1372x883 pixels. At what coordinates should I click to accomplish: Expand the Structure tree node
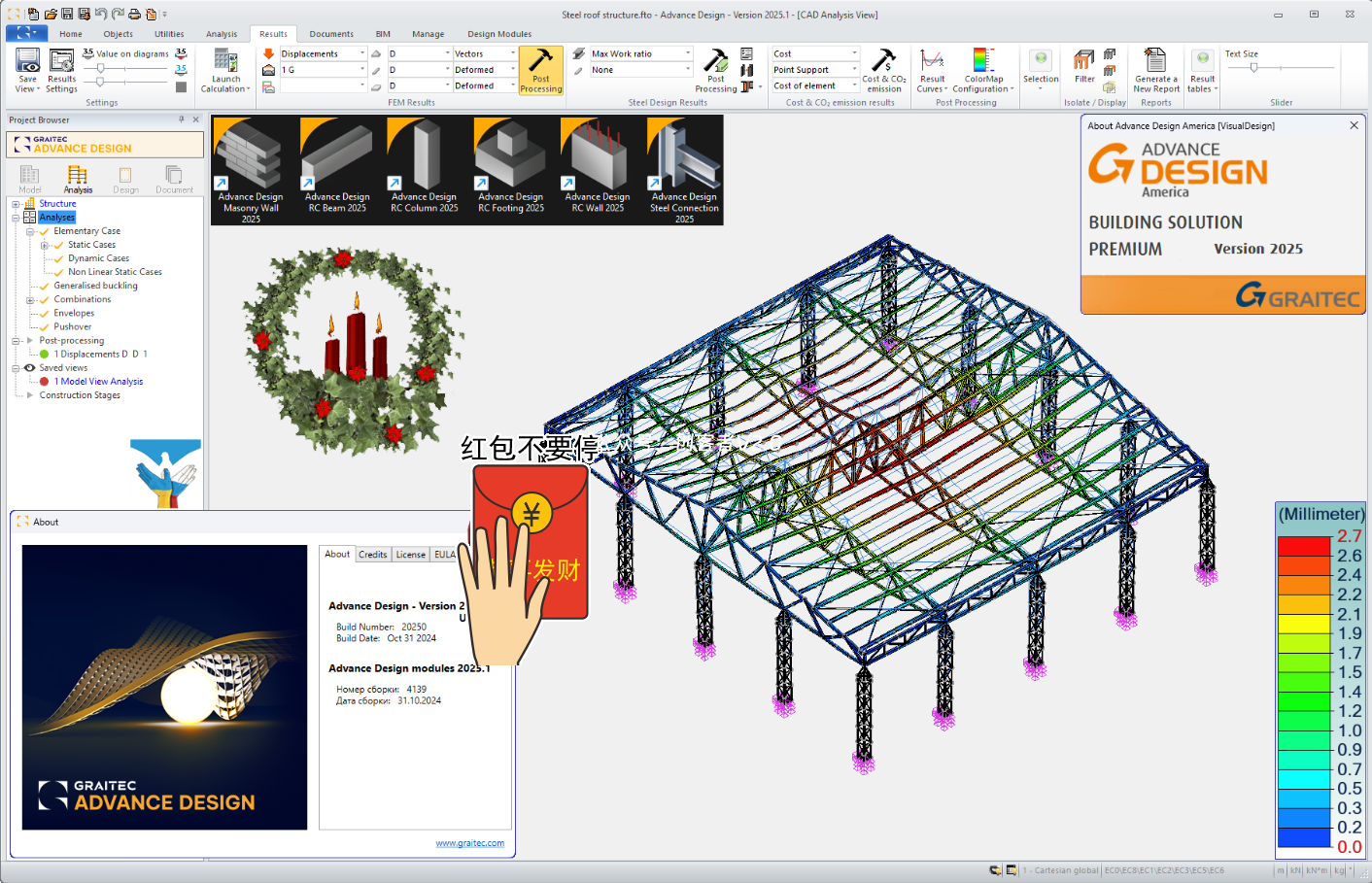(16, 204)
